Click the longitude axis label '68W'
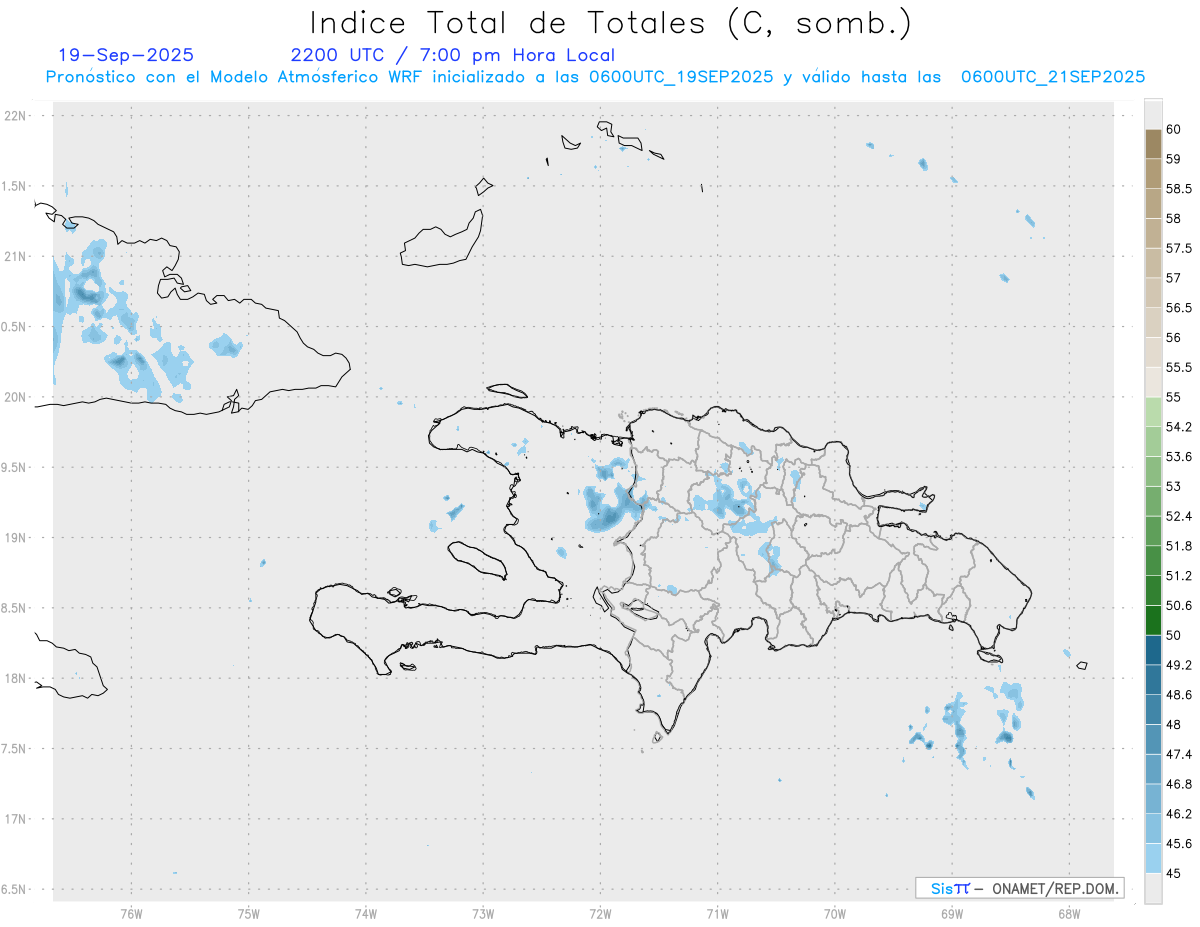 [1069, 913]
